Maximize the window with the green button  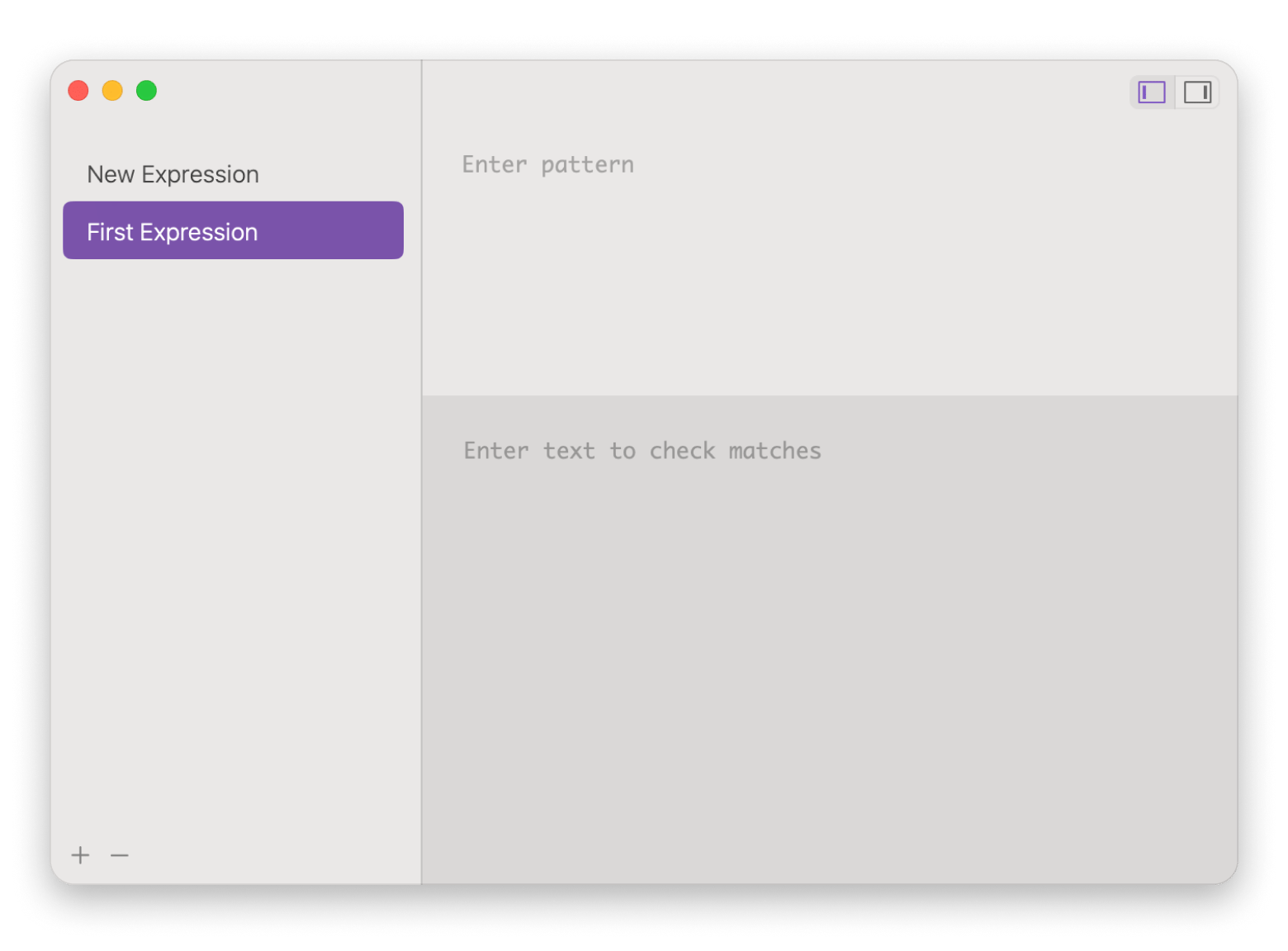pyautogui.click(x=146, y=91)
